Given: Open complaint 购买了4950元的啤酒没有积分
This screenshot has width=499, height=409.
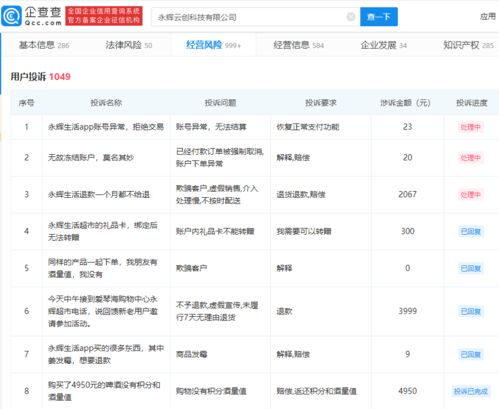Looking at the screenshot, I should tap(104, 391).
